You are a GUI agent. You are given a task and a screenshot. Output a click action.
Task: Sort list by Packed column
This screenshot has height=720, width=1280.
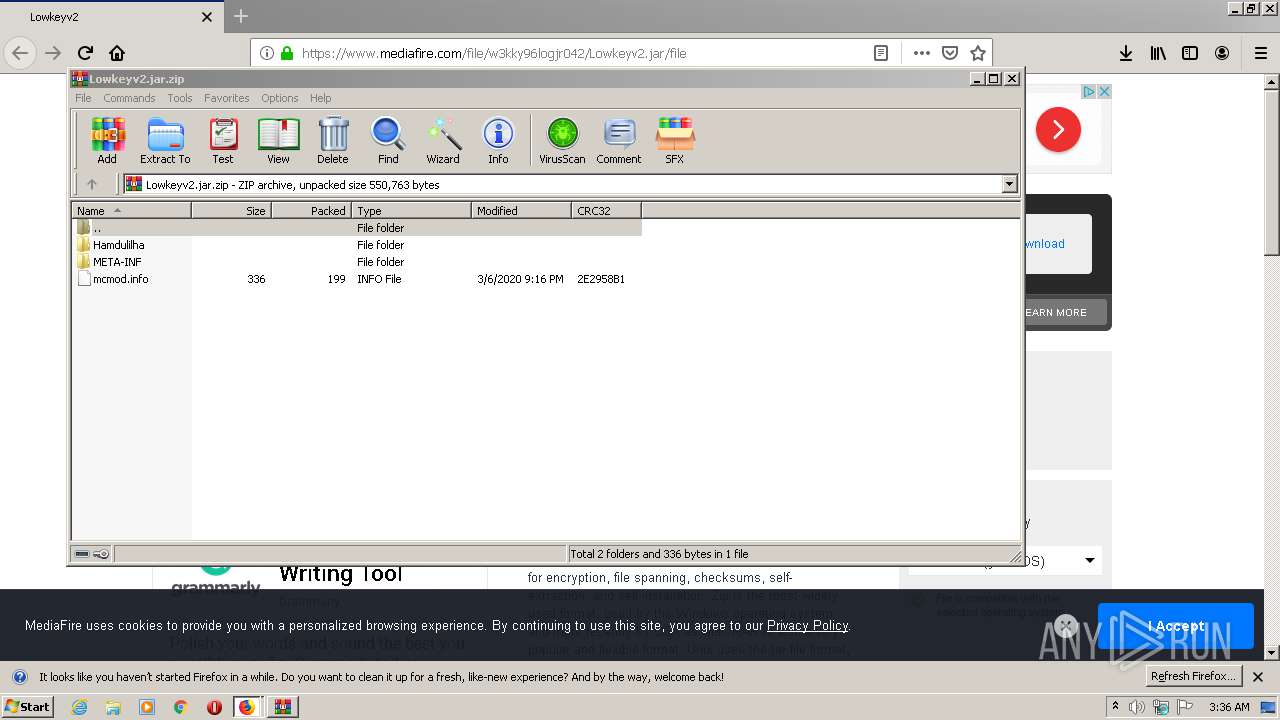click(x=311, y=210)
